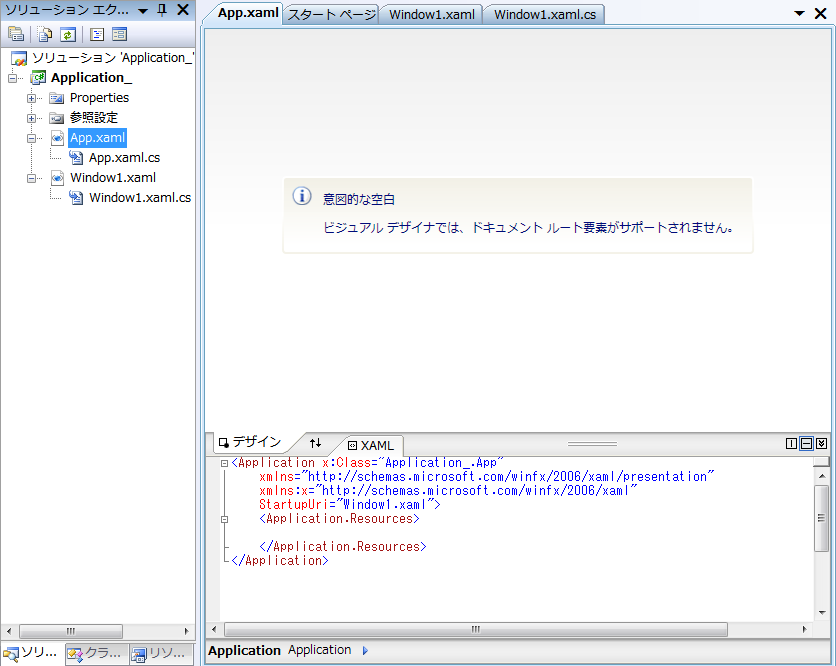Open the ソリ... Solution Explorer bottom tab

[31, 653]
